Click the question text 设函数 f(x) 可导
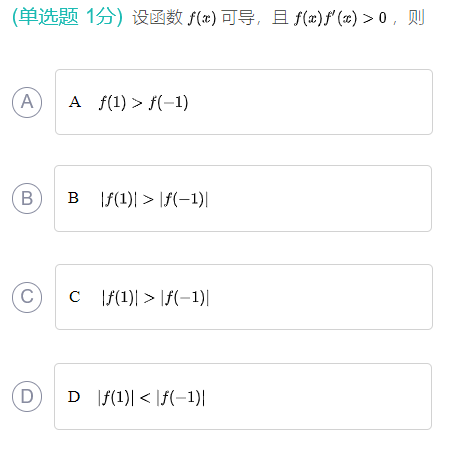 point(193,18)
